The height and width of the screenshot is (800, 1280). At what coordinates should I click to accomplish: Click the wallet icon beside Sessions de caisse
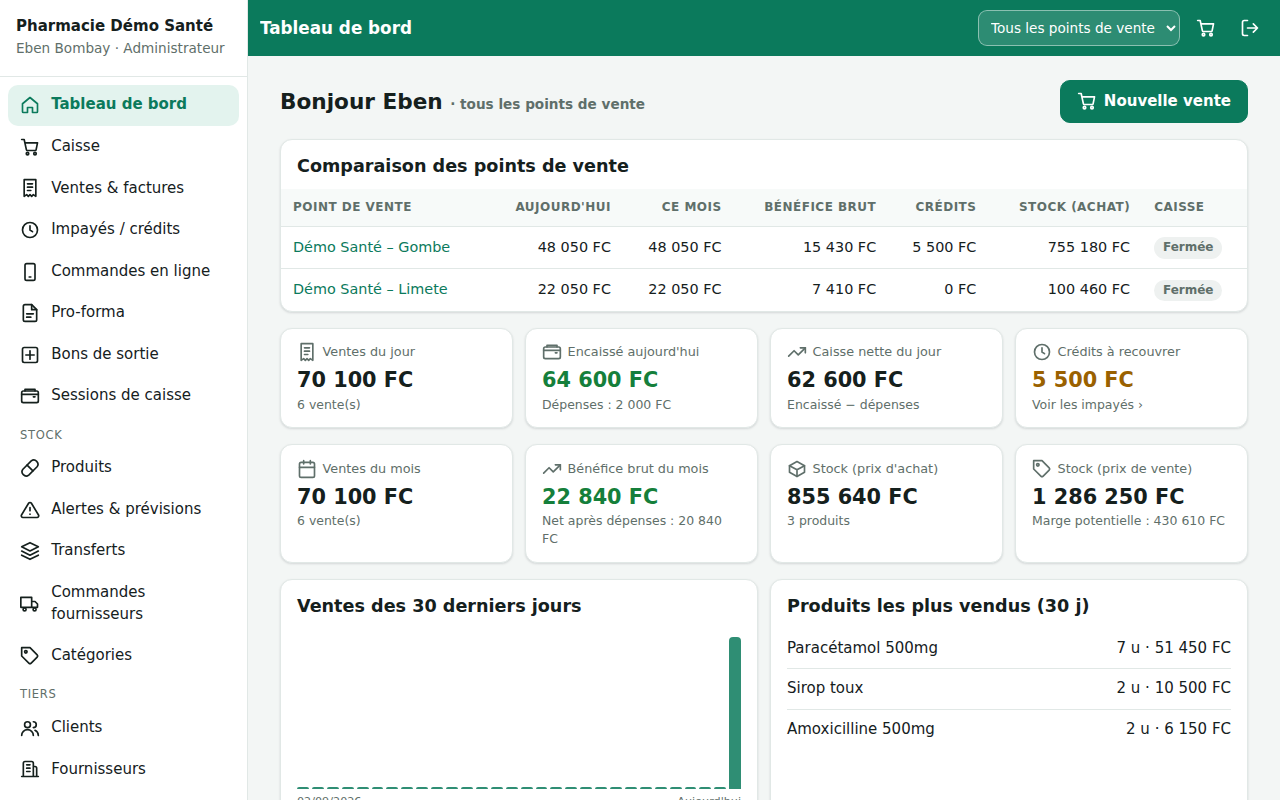point(30,395)
